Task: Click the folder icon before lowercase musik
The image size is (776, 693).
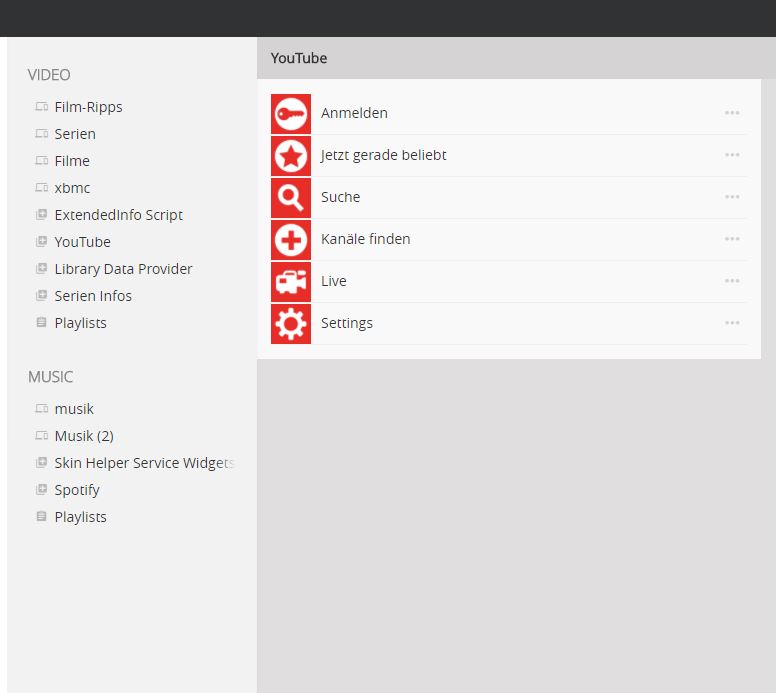Action: (x=42, y=408)
